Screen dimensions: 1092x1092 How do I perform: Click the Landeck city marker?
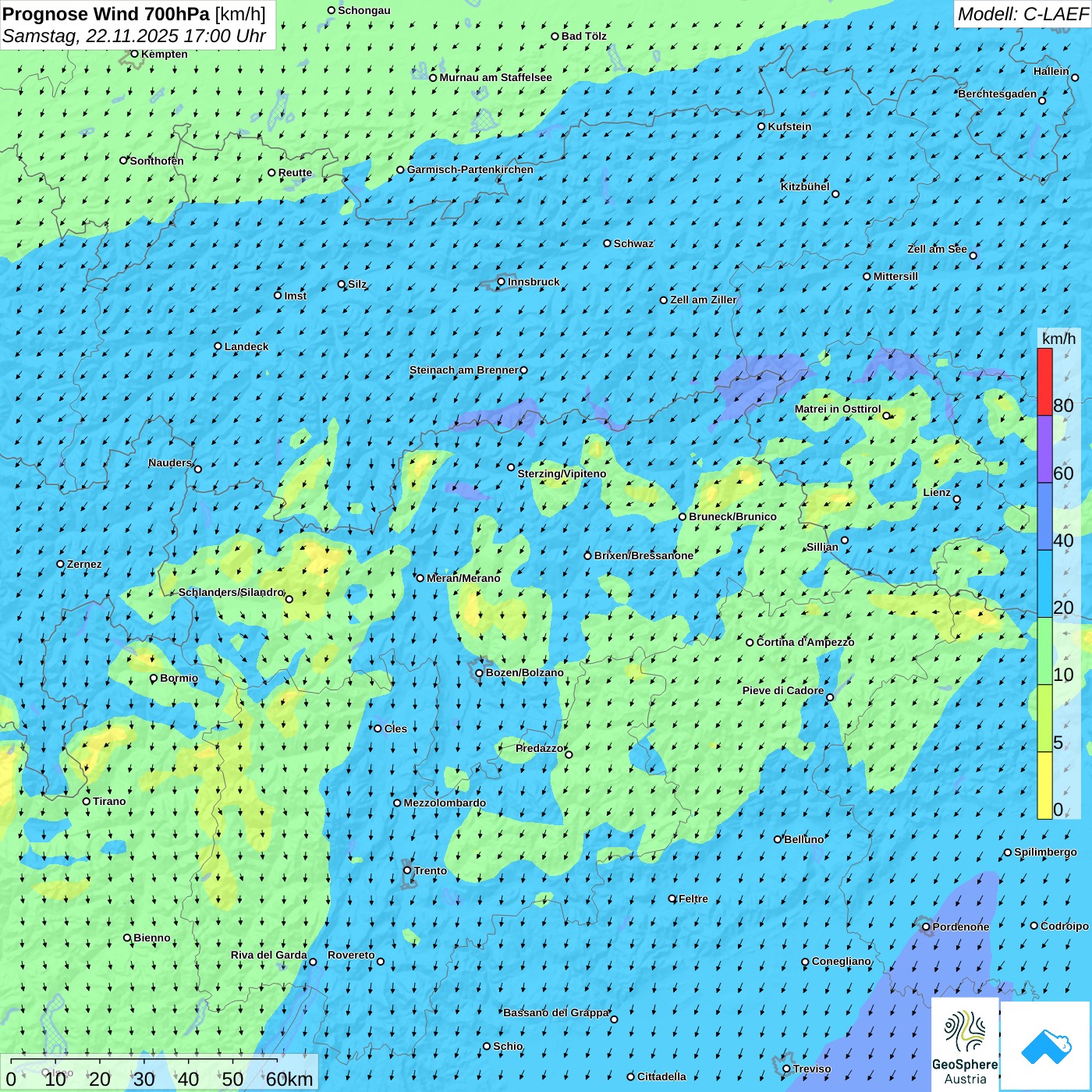(x=218, y=346)
